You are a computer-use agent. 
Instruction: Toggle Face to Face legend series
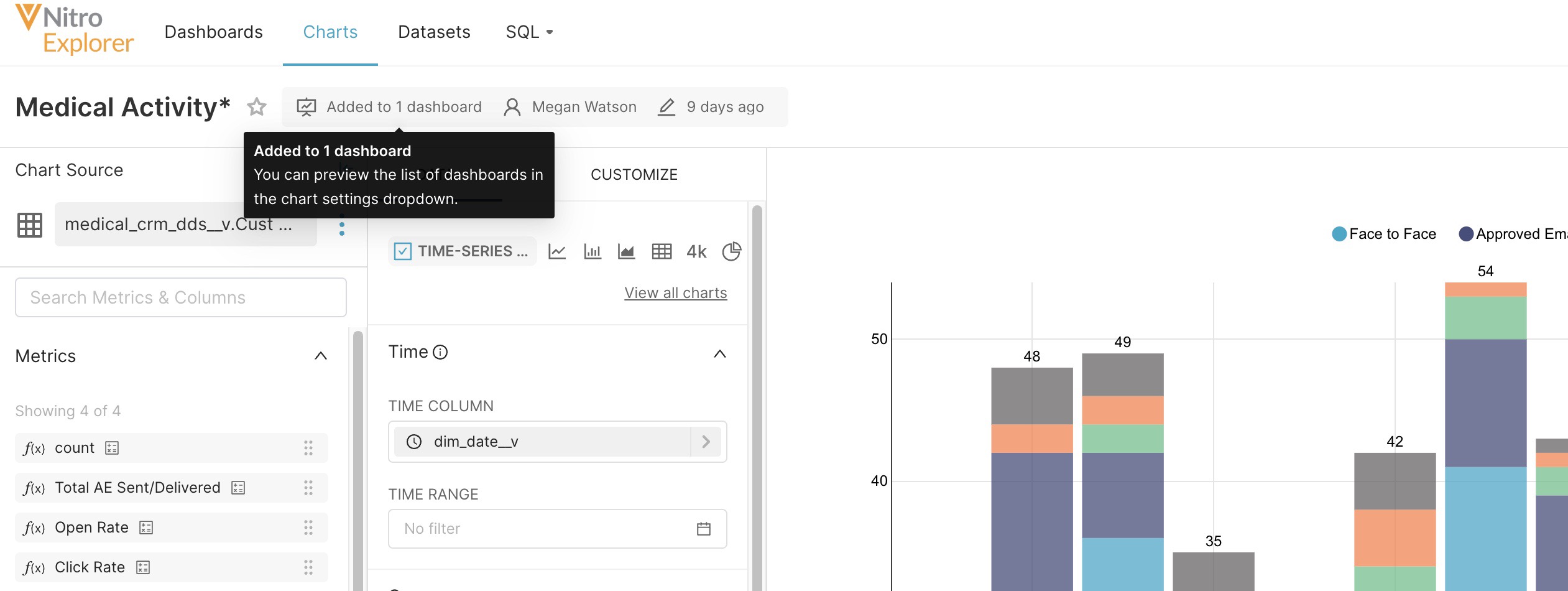point(1384,234)
